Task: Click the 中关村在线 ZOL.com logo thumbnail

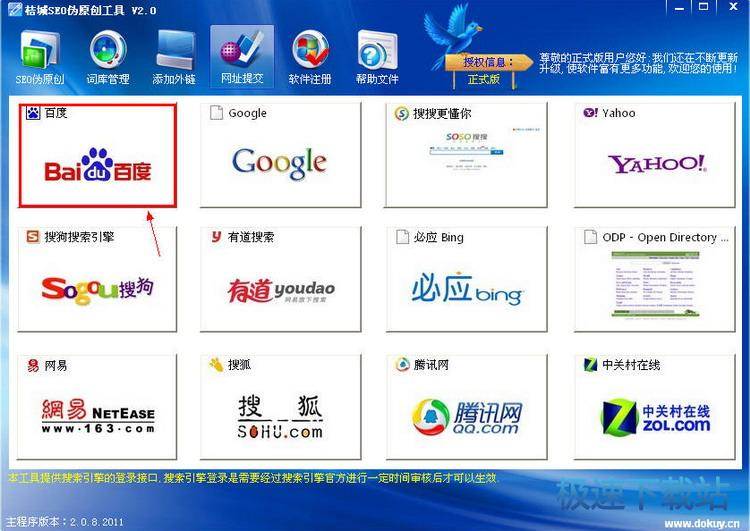Action: coord(655,416)
